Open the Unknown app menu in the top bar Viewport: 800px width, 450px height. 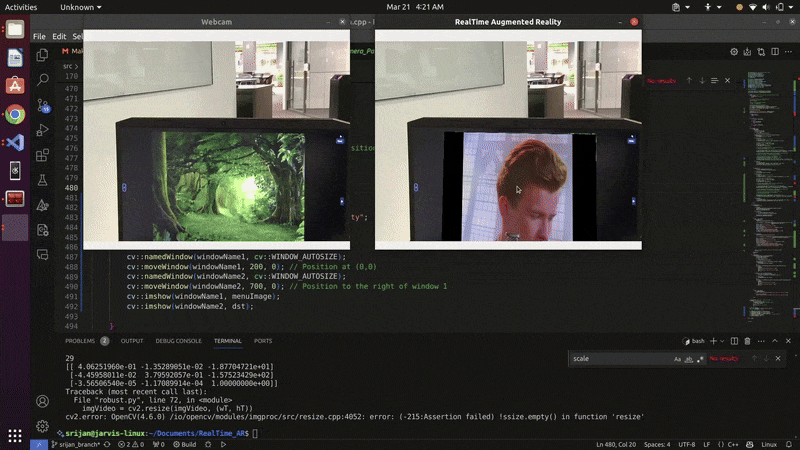click(81, 7)
